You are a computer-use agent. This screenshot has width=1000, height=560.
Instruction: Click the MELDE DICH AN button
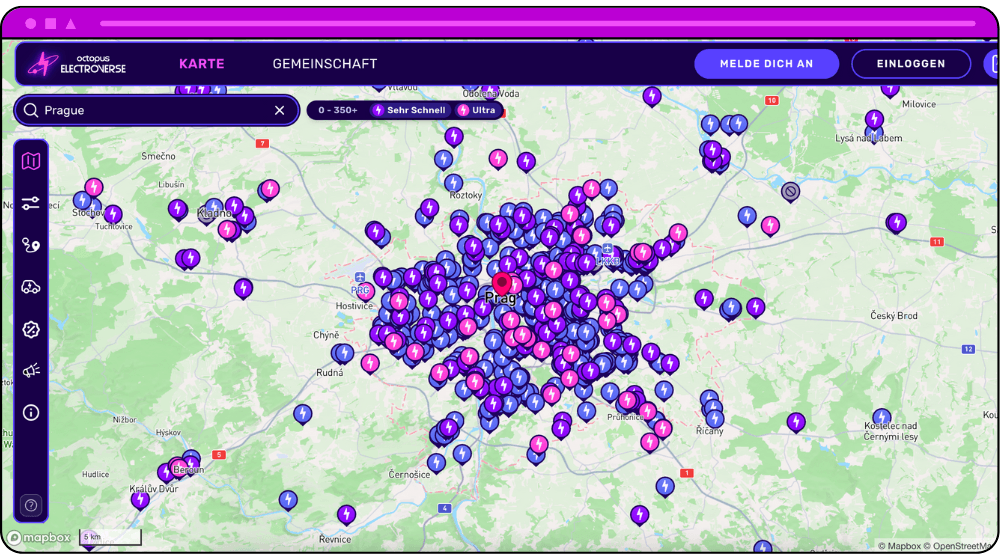(766, 64)
